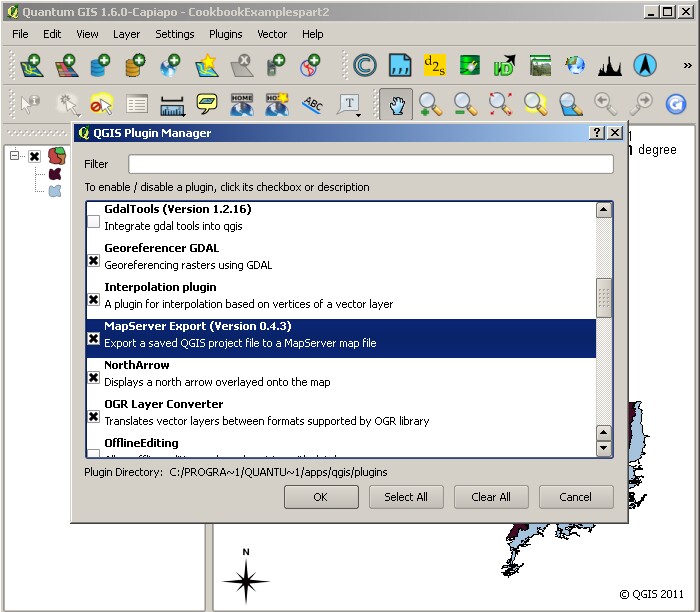The height and width of the screenshot is (612, 700).
Task: Click the red polygon layer symbol in legend
Action: point(57,156)
